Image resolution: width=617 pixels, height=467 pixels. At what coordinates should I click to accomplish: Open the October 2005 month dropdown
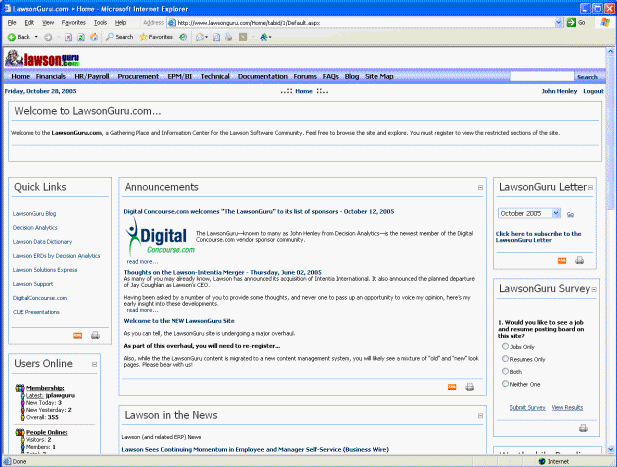tap(556, 213)
